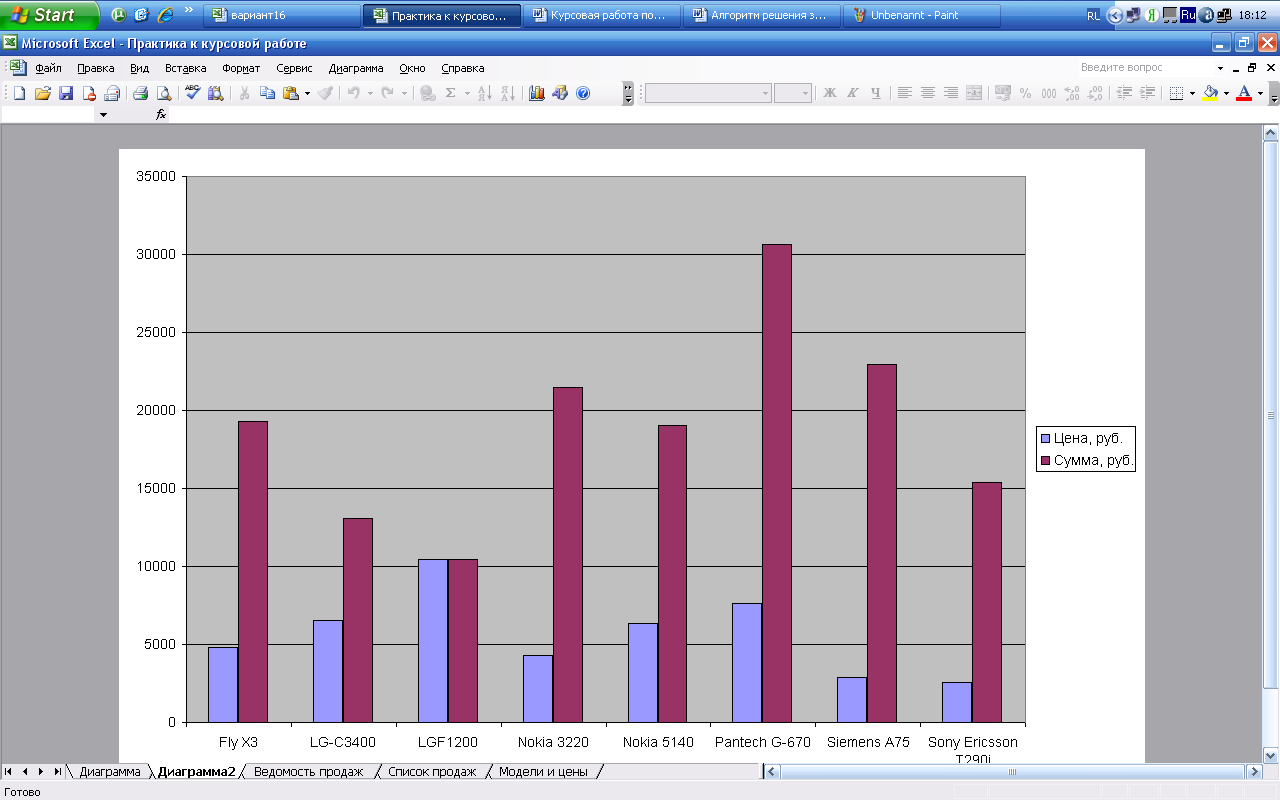Open the Файл menu

tap(48, 68)
